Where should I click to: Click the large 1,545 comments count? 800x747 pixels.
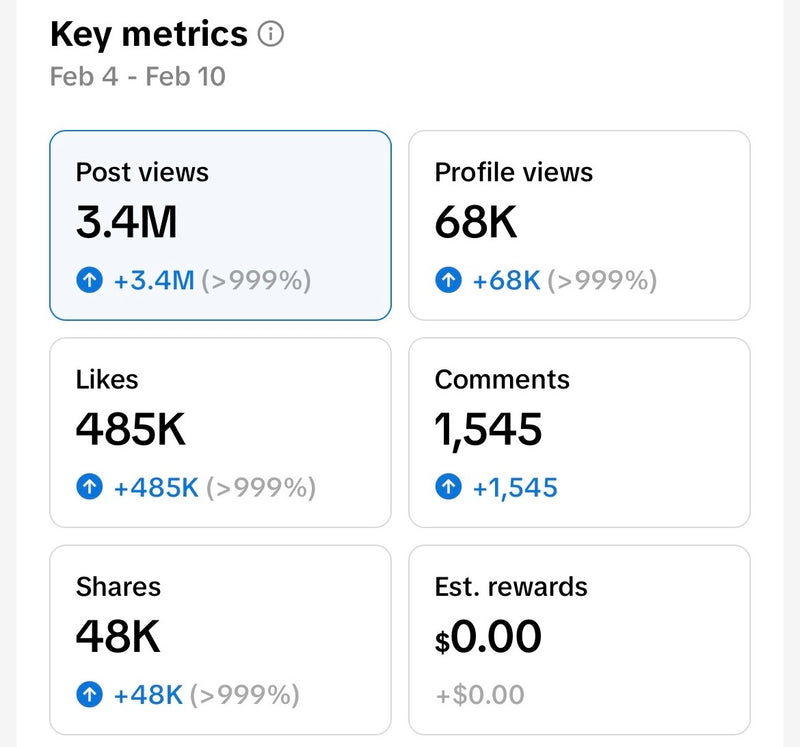[x=488, y=430]
